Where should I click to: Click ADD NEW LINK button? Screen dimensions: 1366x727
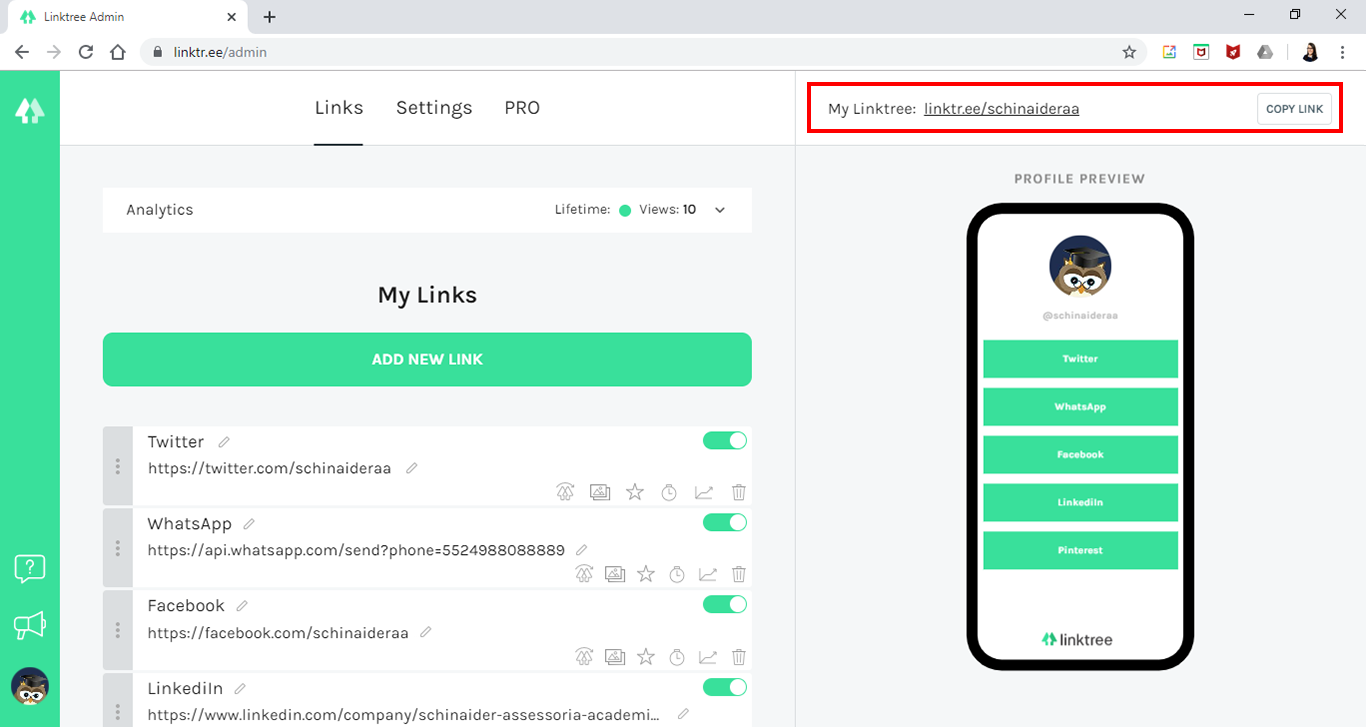pos(427,359)
